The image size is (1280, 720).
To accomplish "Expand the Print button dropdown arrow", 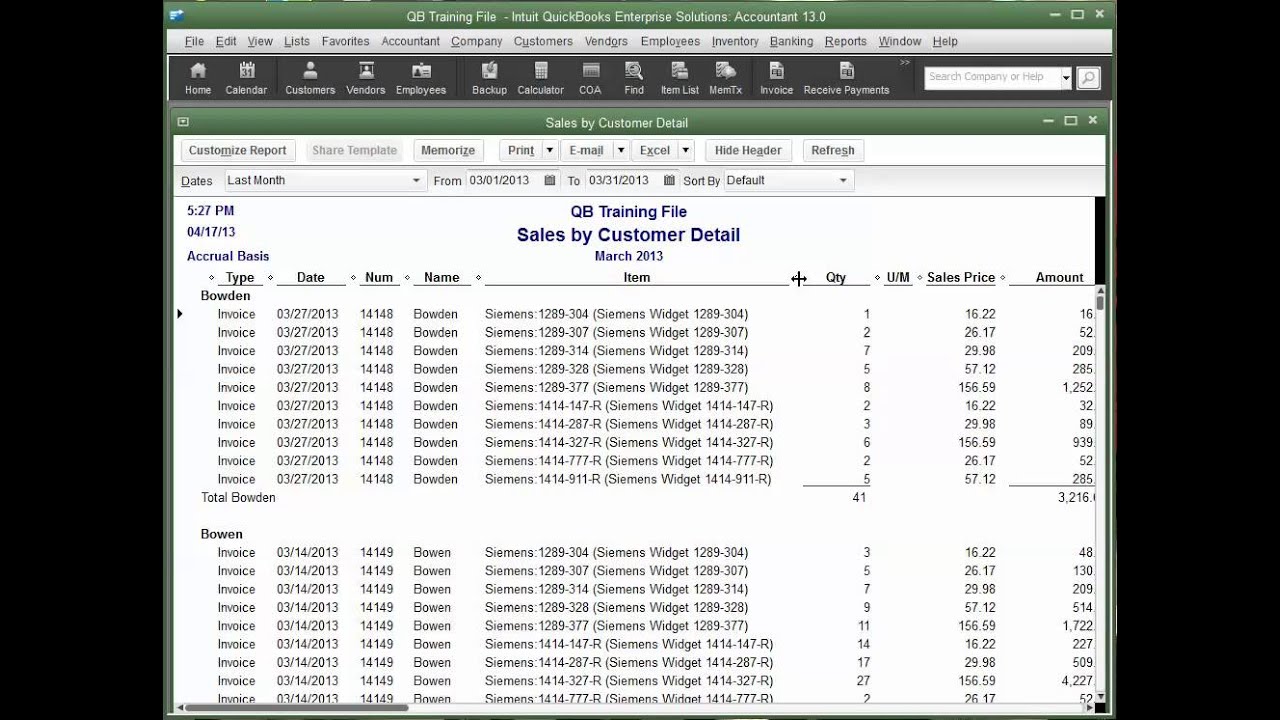I will coord(549,150).
